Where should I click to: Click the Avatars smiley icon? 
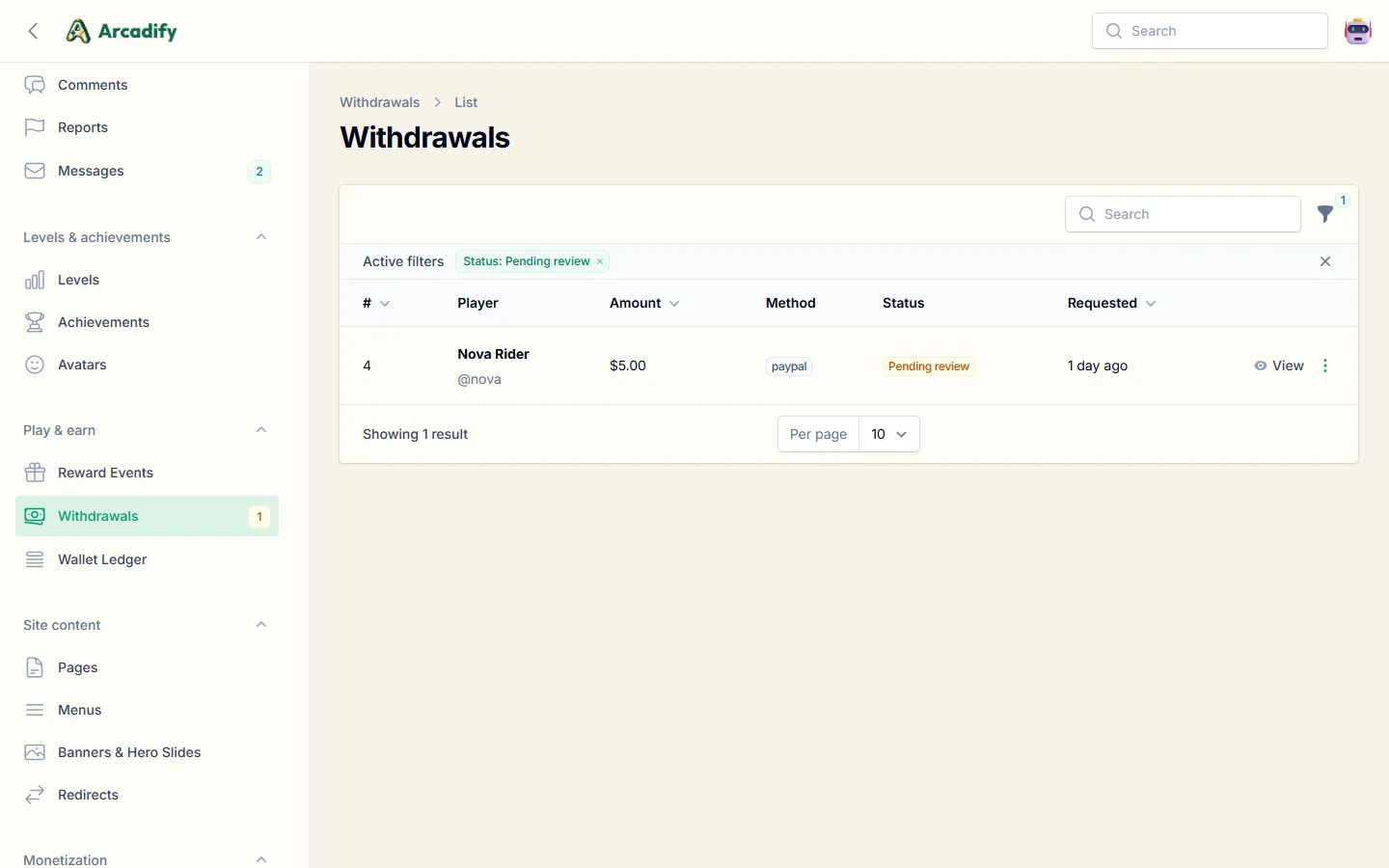tap(35, 365)
